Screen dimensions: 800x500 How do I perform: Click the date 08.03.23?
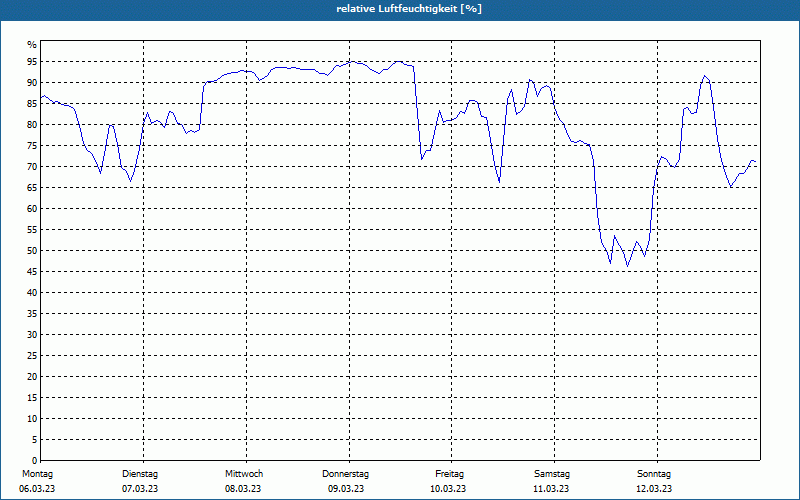coord(243,489)
